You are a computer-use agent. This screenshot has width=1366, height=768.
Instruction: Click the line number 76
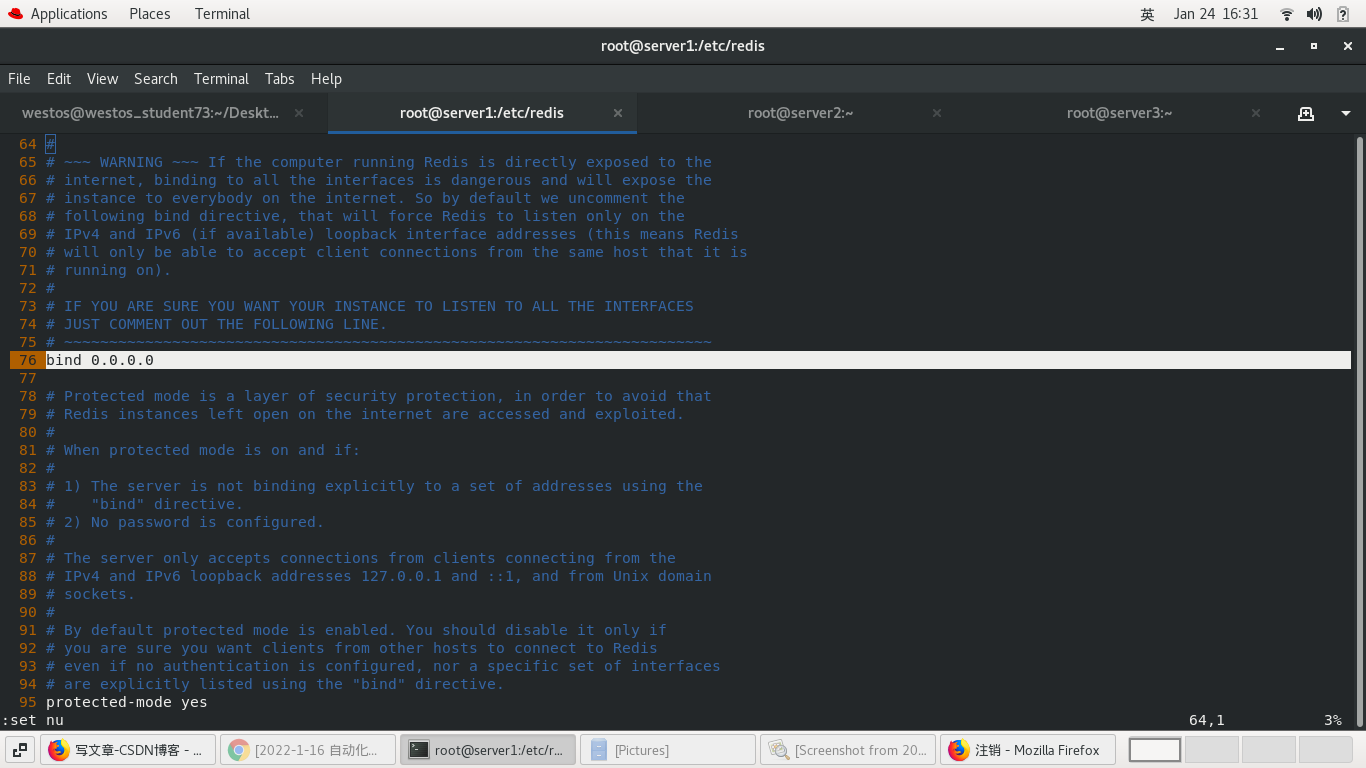tap(27, 360)
